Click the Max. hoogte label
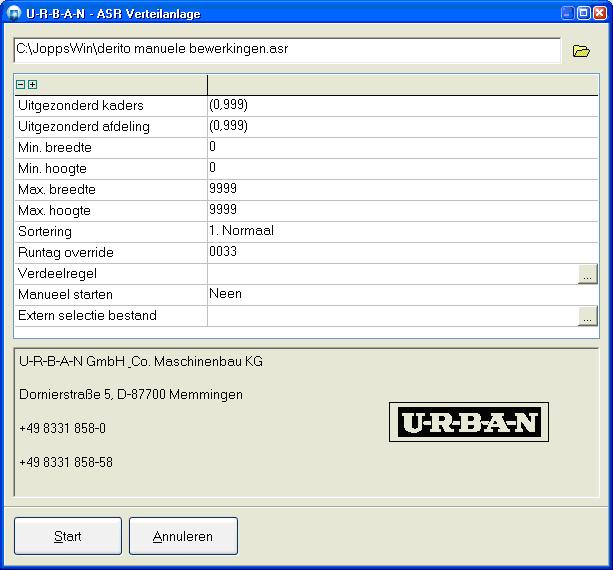The width and height of the screenshot is (613, 570). 54,211
